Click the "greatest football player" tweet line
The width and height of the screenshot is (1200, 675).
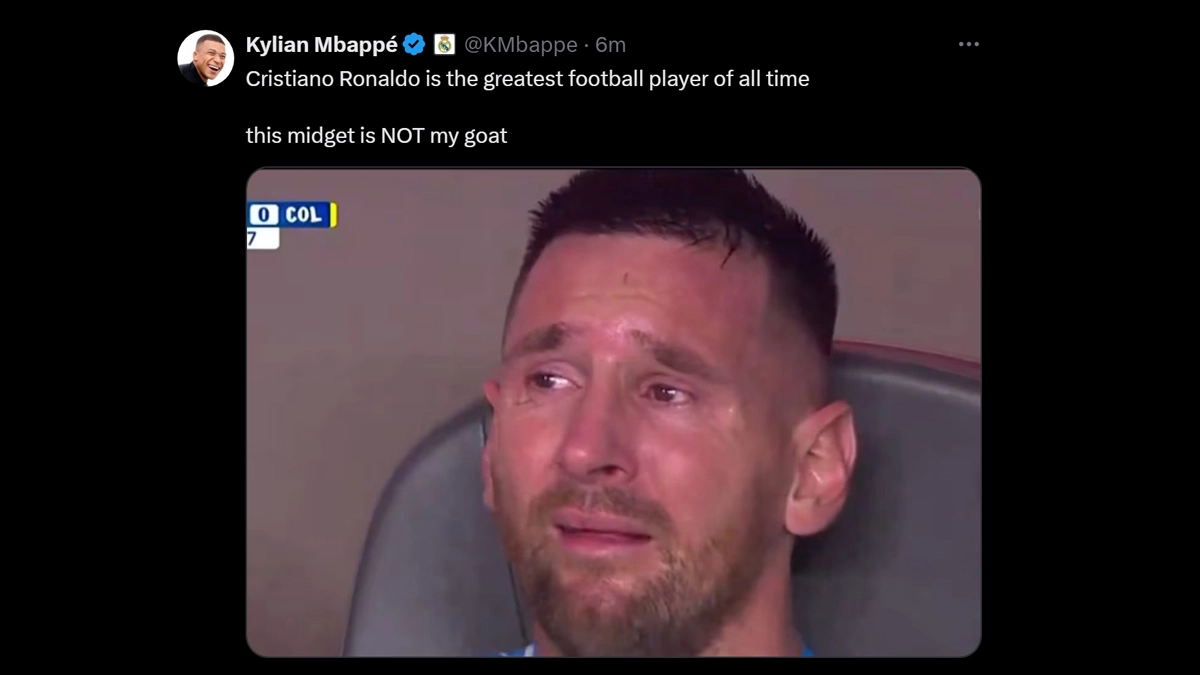click(527, 79)
